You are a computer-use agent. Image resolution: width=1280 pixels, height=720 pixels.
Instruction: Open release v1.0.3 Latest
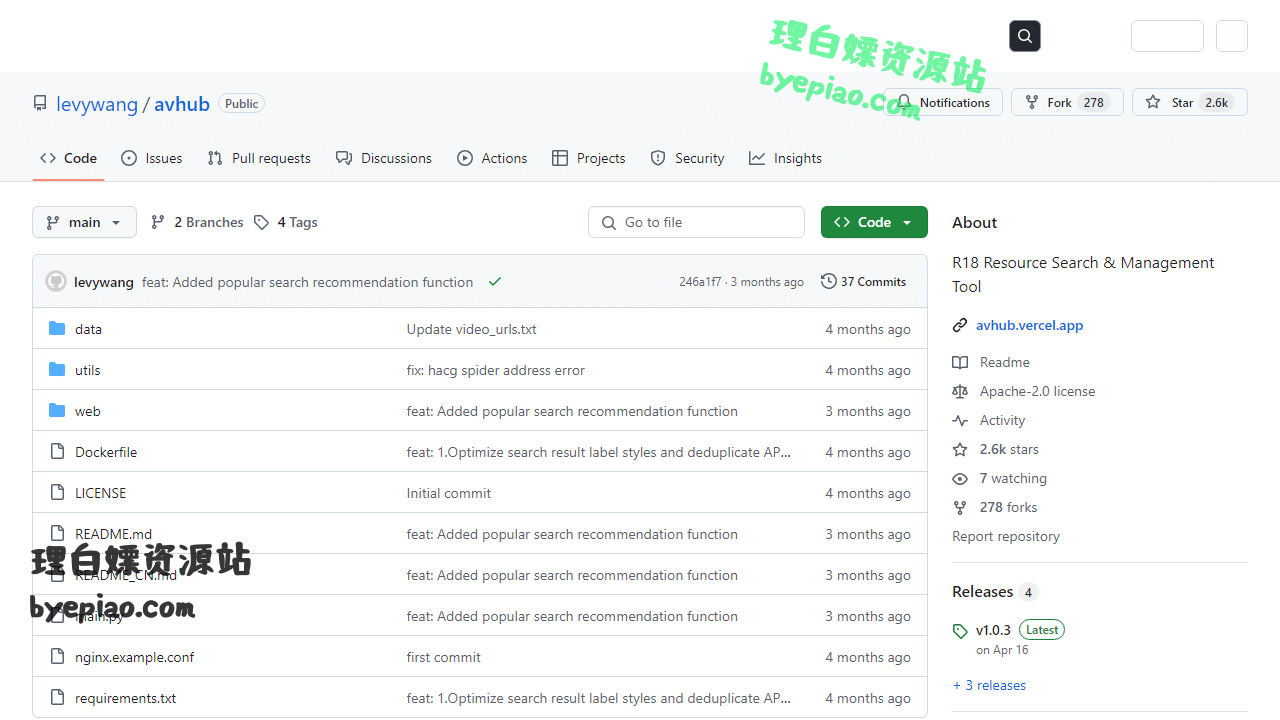point(1020,630)
